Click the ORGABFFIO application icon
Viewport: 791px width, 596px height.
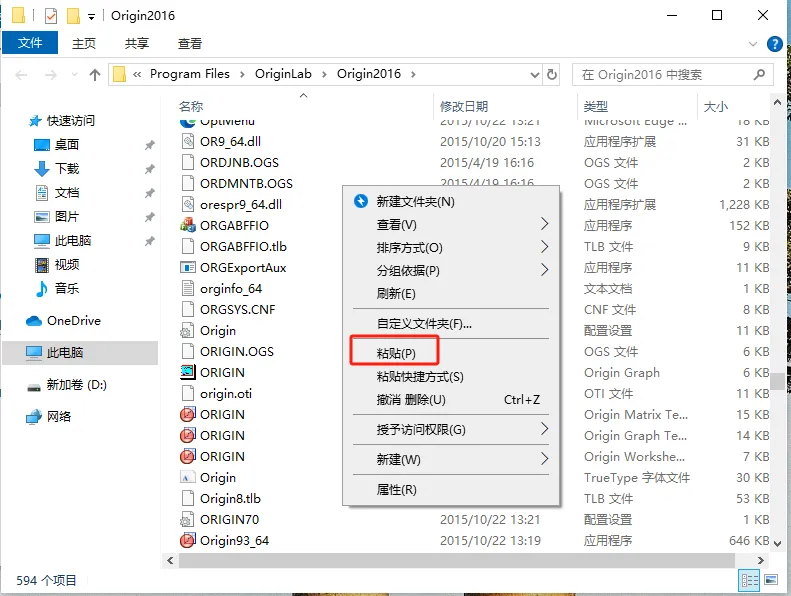188,225
